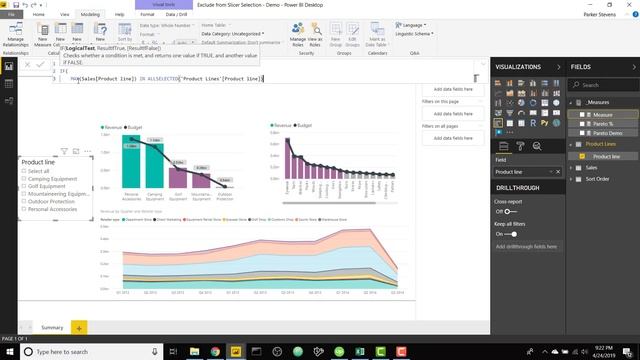Remove Product line from the Field well

(558, 172)
